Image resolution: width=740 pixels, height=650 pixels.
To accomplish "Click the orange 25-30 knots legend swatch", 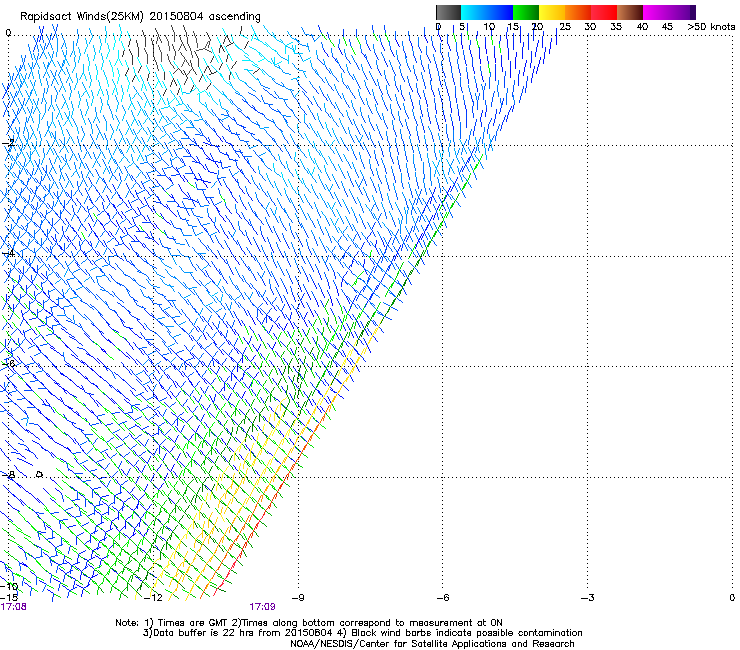I will tap(578, 12).
